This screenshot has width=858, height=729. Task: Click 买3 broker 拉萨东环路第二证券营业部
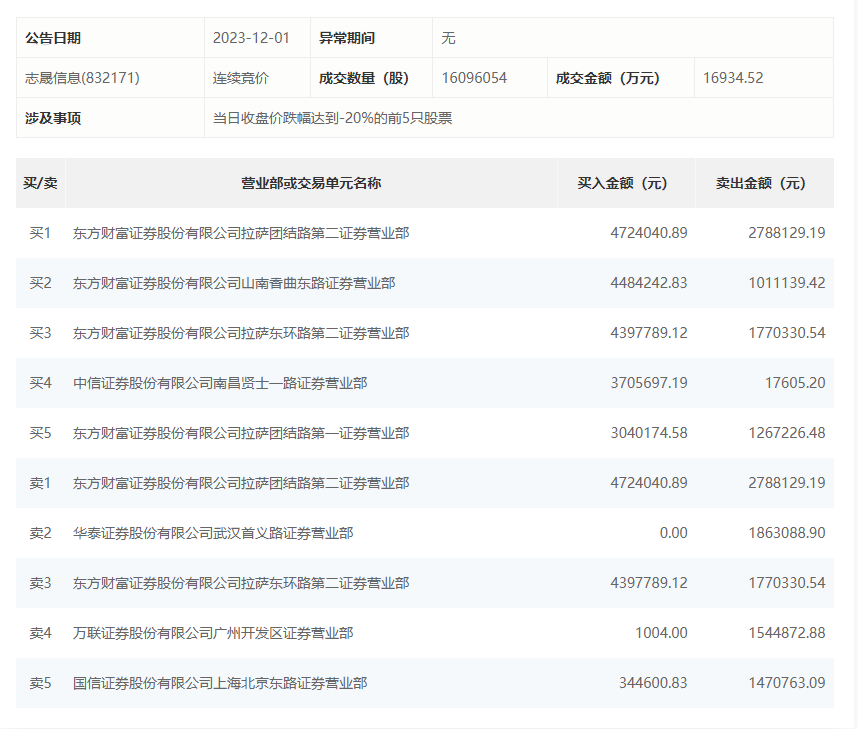point(241,333)
